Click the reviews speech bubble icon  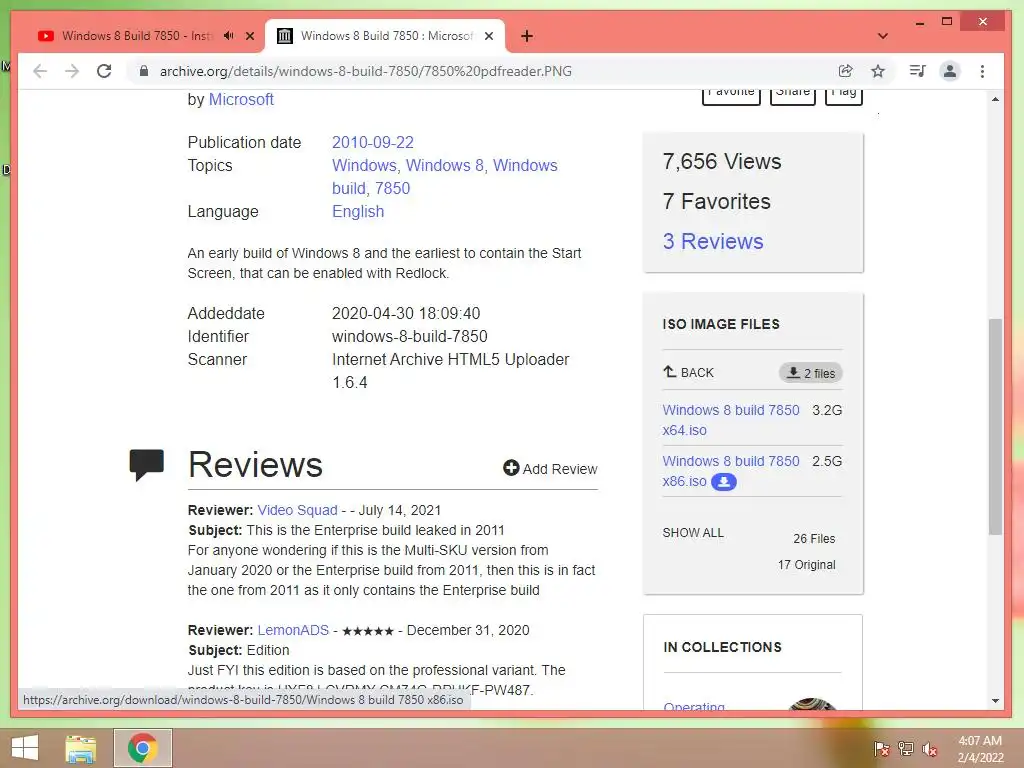tap(146, 465)
